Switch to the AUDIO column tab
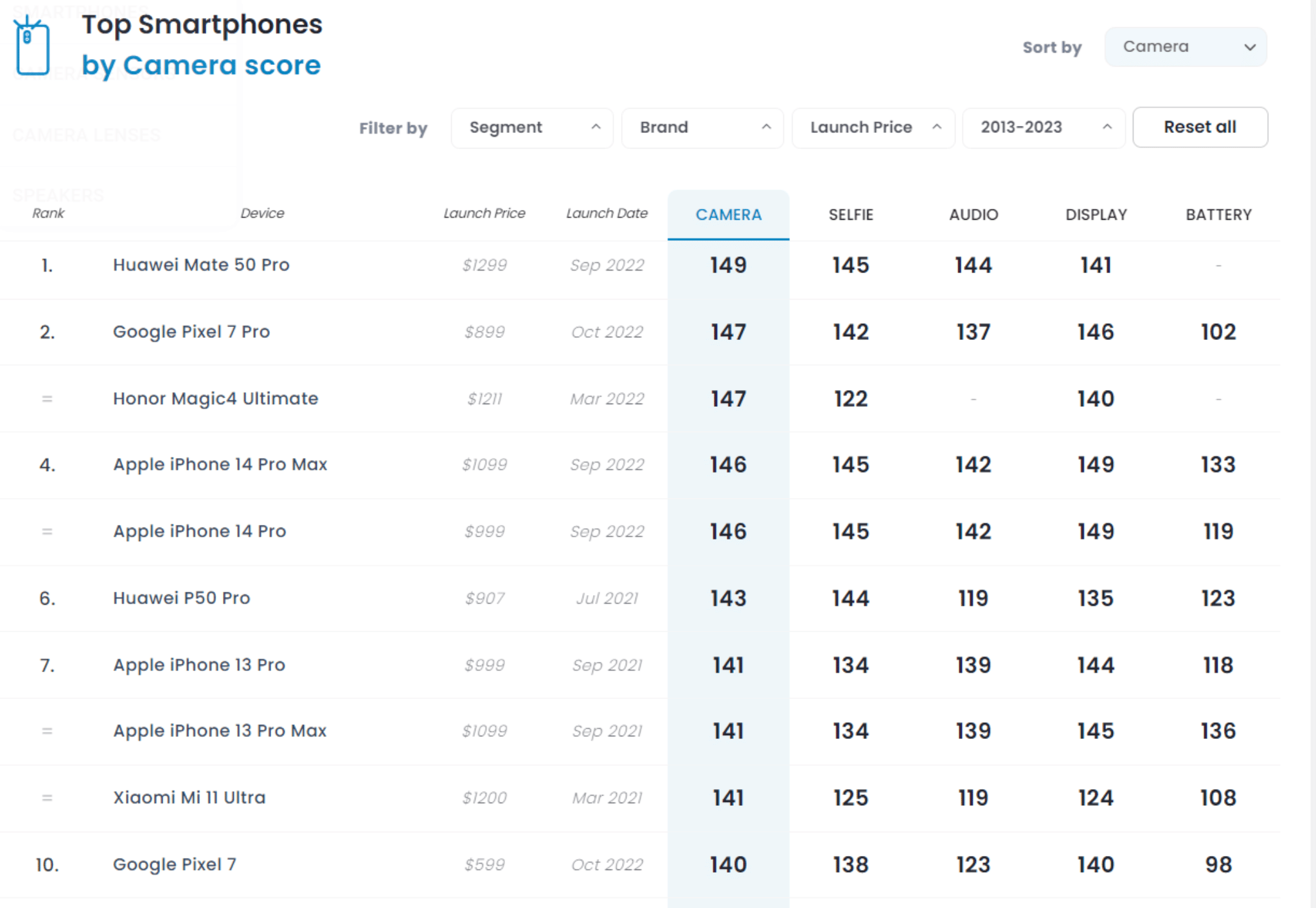 point(973,215)
